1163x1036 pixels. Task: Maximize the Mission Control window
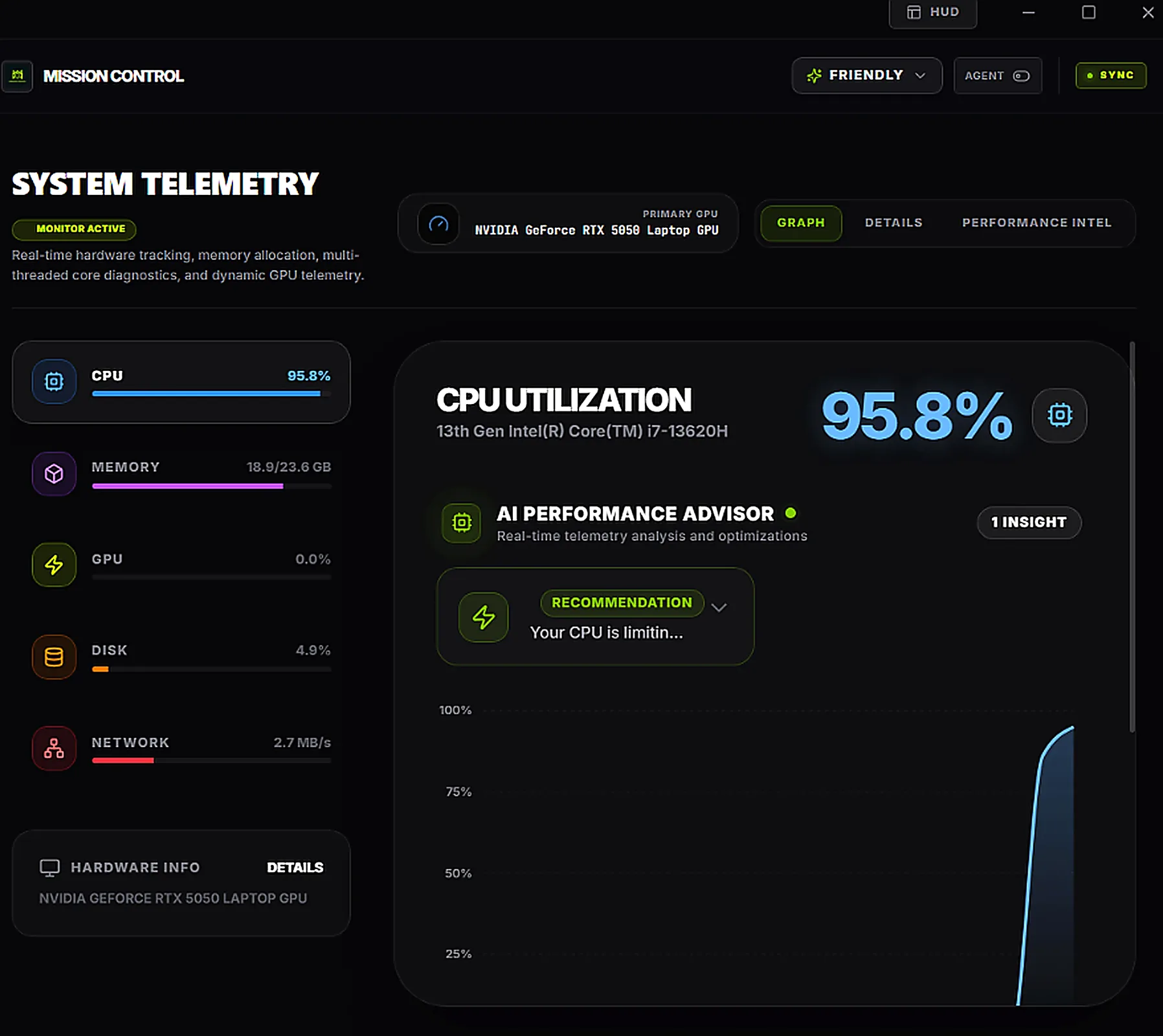coord(1089,12)
